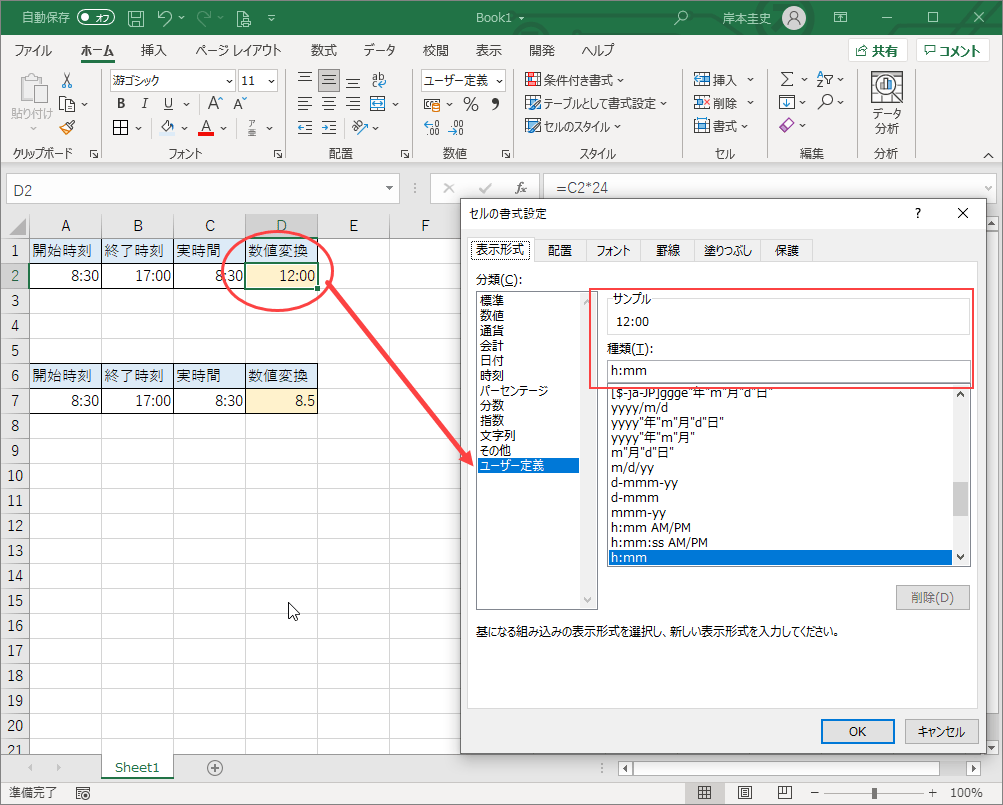Click the Borders icon
Screen dimensions: 1003x805
point(120,127)
